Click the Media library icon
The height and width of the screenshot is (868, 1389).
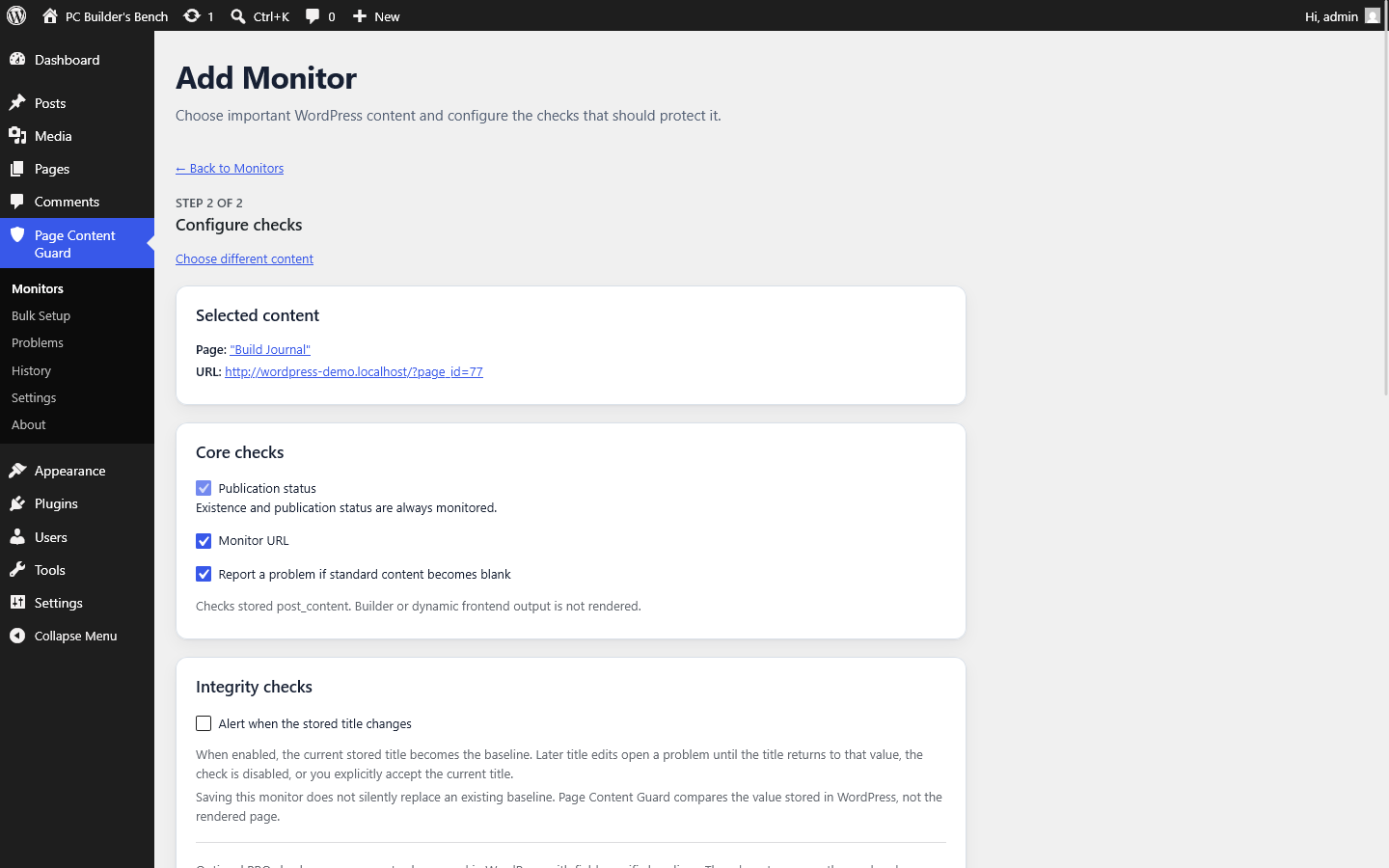click(17, 136)
